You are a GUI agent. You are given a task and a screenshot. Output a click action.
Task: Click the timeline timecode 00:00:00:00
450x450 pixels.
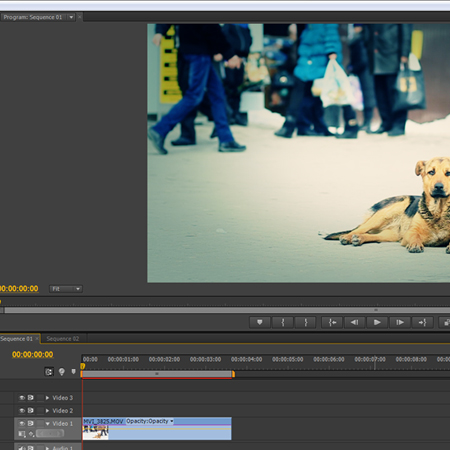pyautogui.click(x=33, y=354)
